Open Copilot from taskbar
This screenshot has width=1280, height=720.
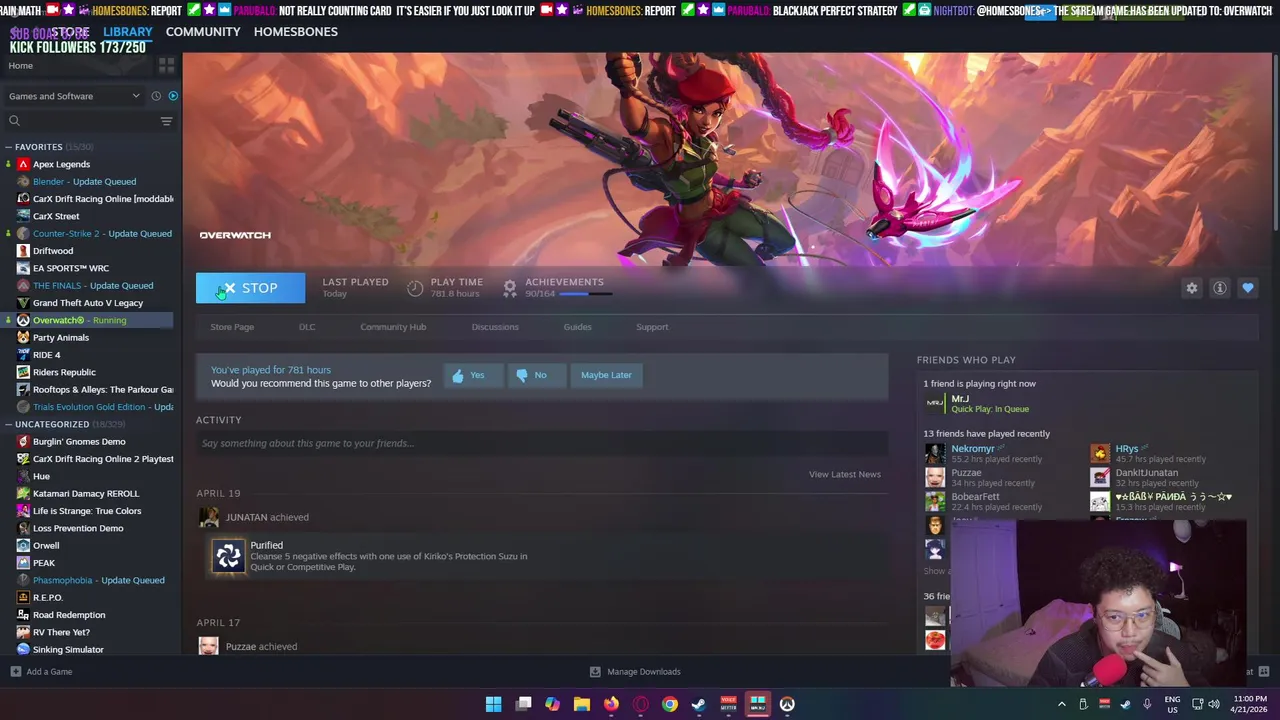(553, 704)
